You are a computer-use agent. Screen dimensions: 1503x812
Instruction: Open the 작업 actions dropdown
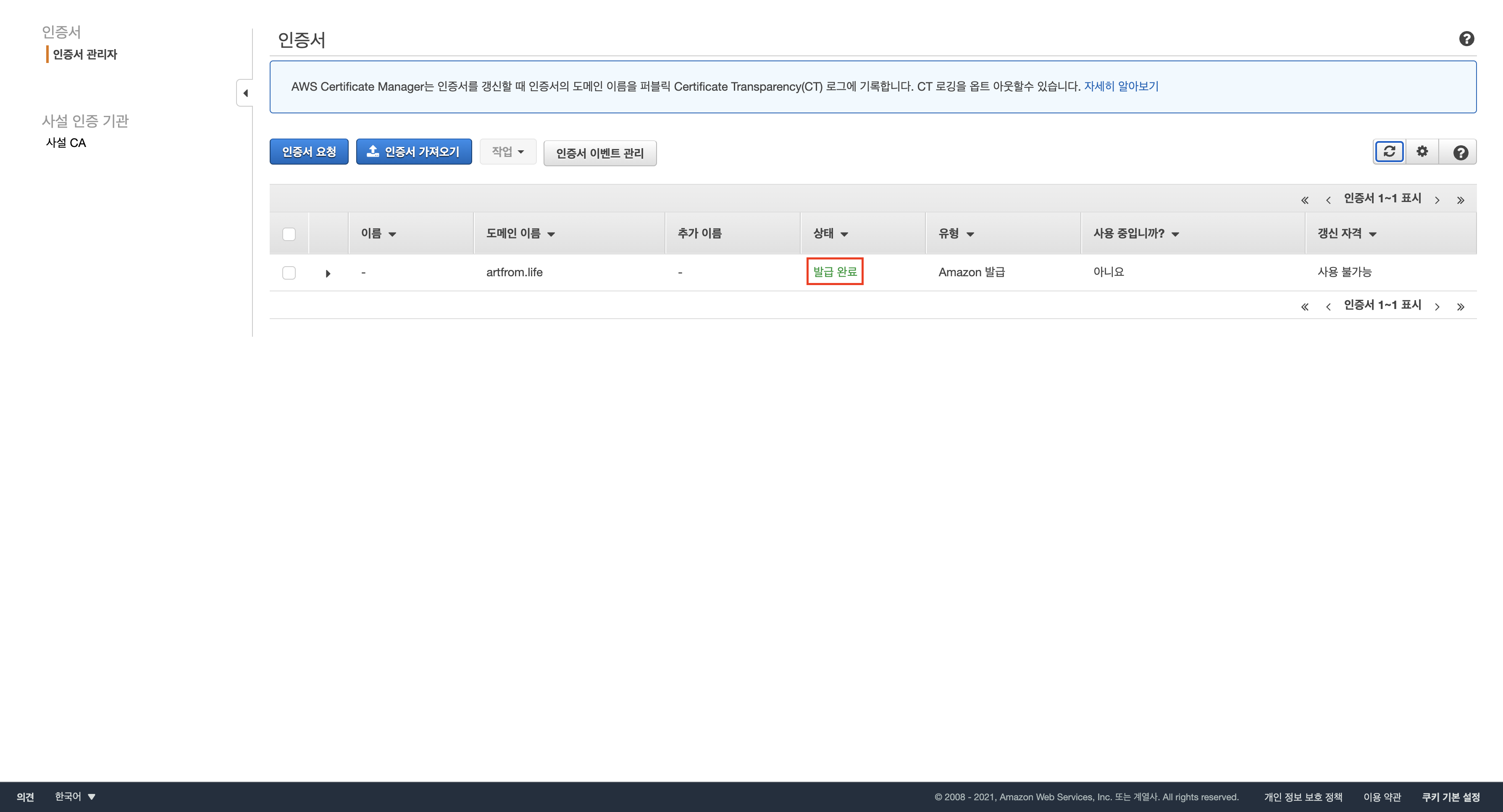(x=507, y=152)
